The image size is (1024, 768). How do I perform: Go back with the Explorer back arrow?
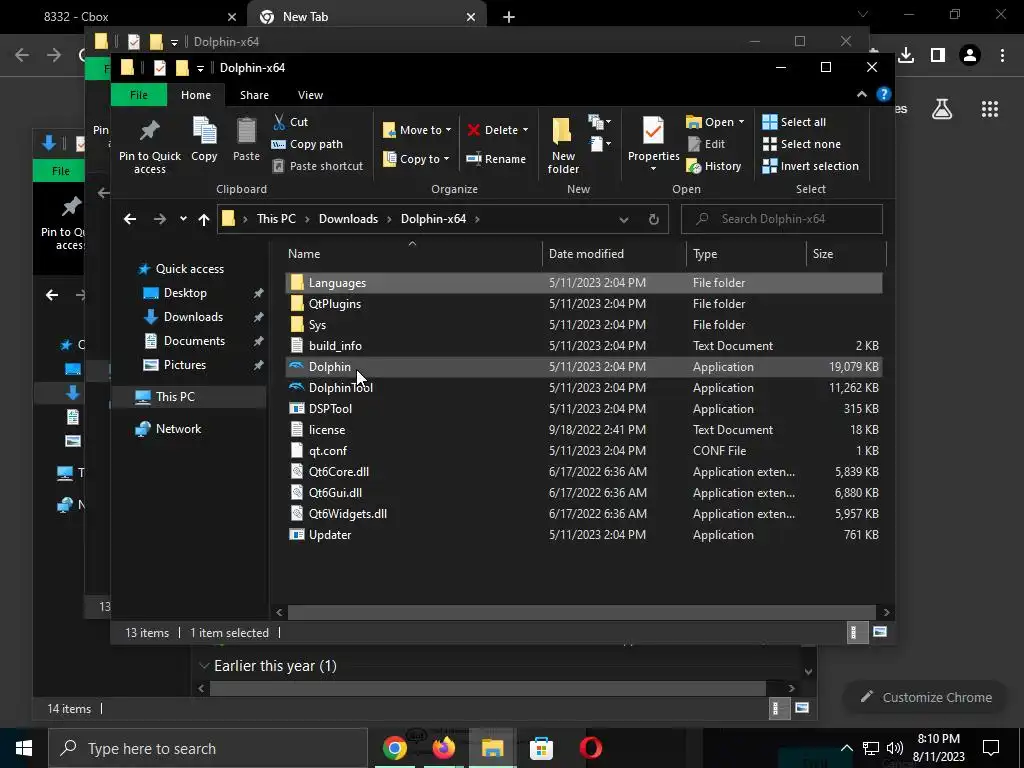pyautogui.click(x=130, y=219)
